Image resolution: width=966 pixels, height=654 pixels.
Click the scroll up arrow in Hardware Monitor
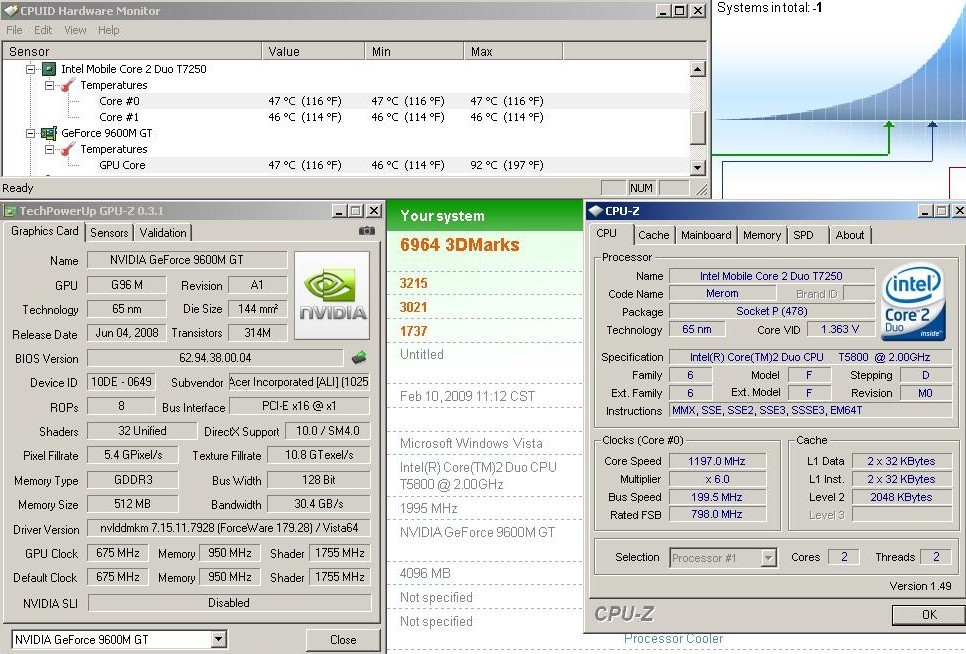pos(697,68)
